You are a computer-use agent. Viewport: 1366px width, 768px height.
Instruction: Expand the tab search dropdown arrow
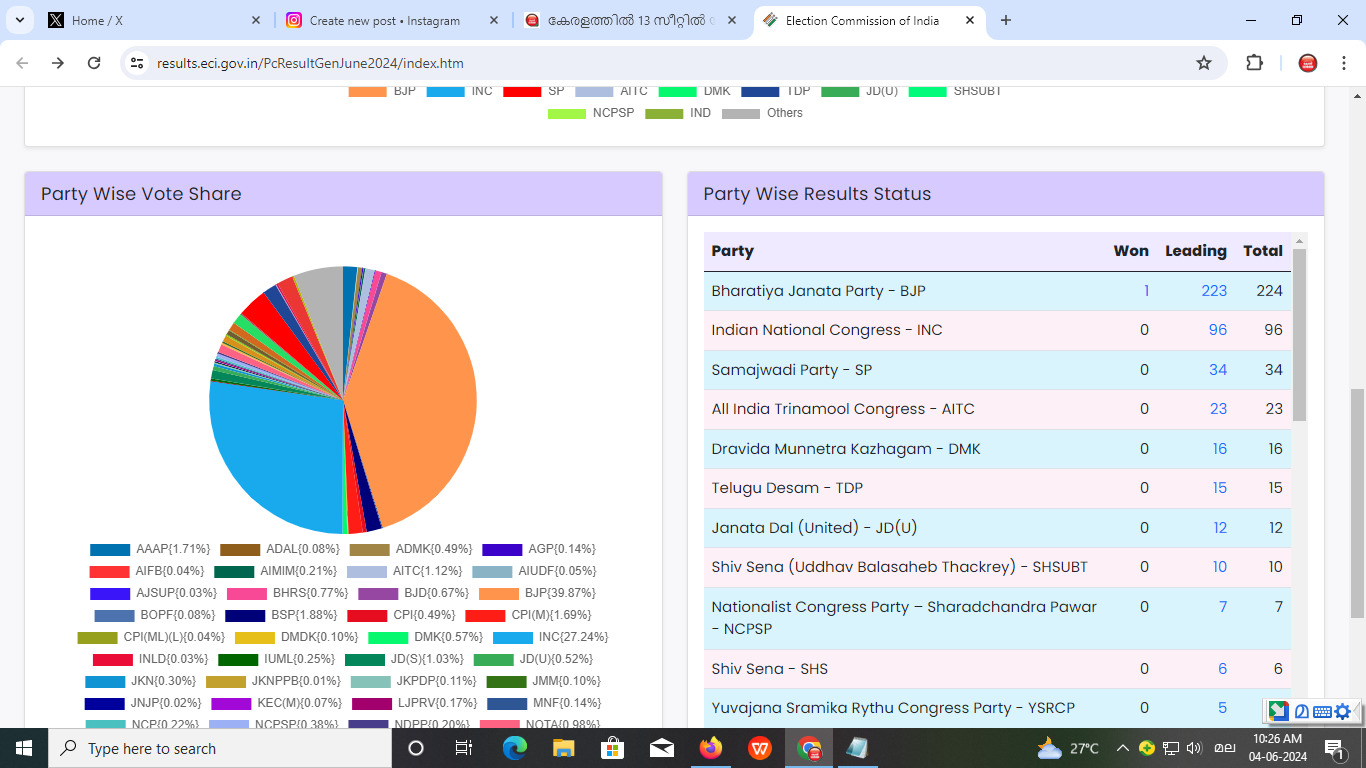pos(19,20)
